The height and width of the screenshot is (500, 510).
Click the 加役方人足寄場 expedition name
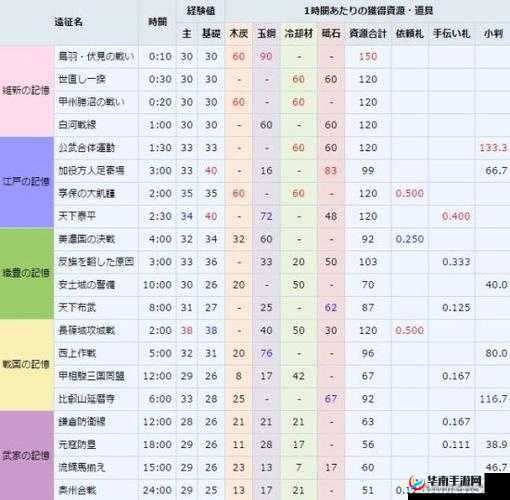pyautogui.click(x=92, y=171)
